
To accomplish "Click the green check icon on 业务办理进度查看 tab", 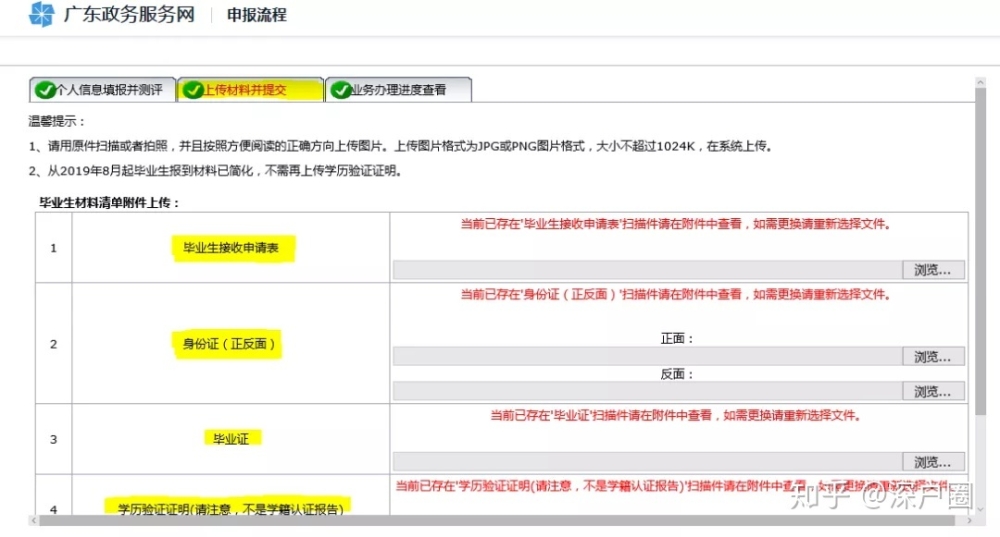I will pyautogui.click(x=341, y=90).
